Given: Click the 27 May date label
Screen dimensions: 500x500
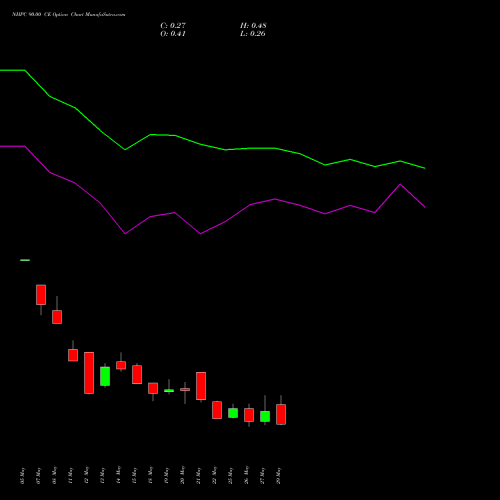Looking at the screenshot, I should tap(263, 475).
